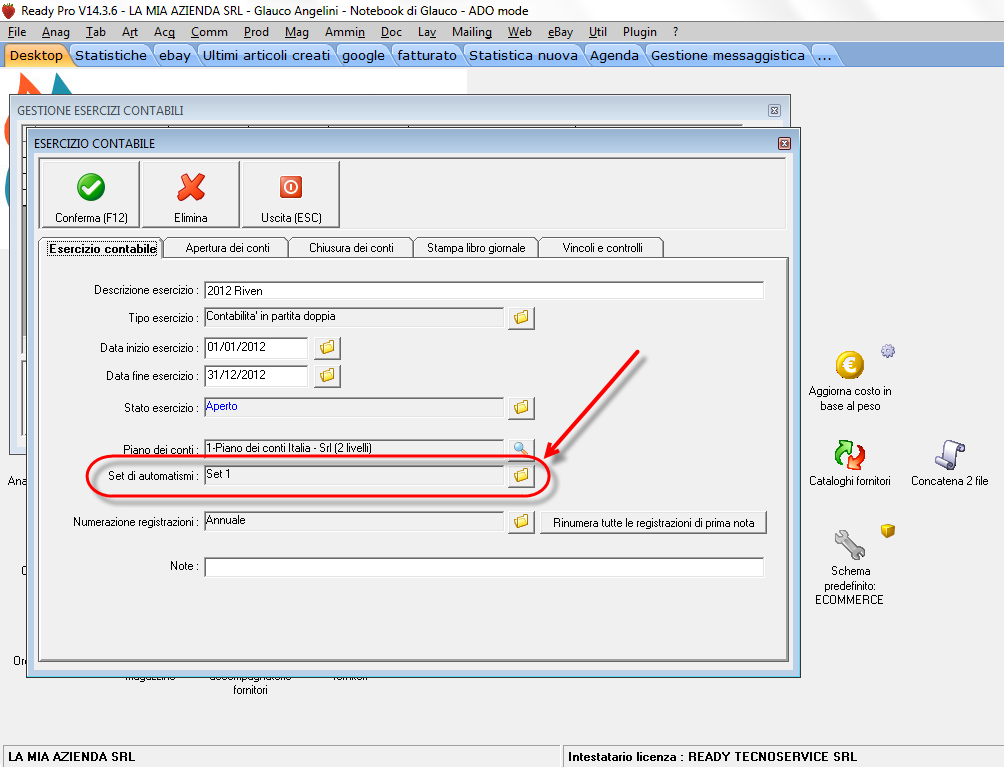Switch to Ultimi articoli creati tab

[x=266, y=55]
